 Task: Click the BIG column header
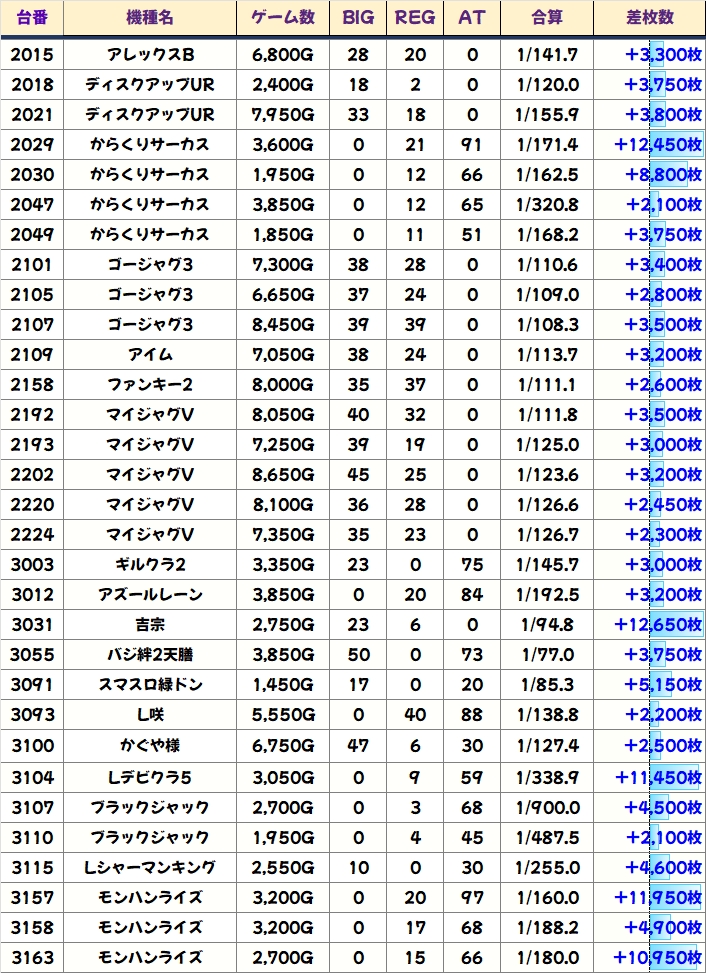tap(359, 17)
